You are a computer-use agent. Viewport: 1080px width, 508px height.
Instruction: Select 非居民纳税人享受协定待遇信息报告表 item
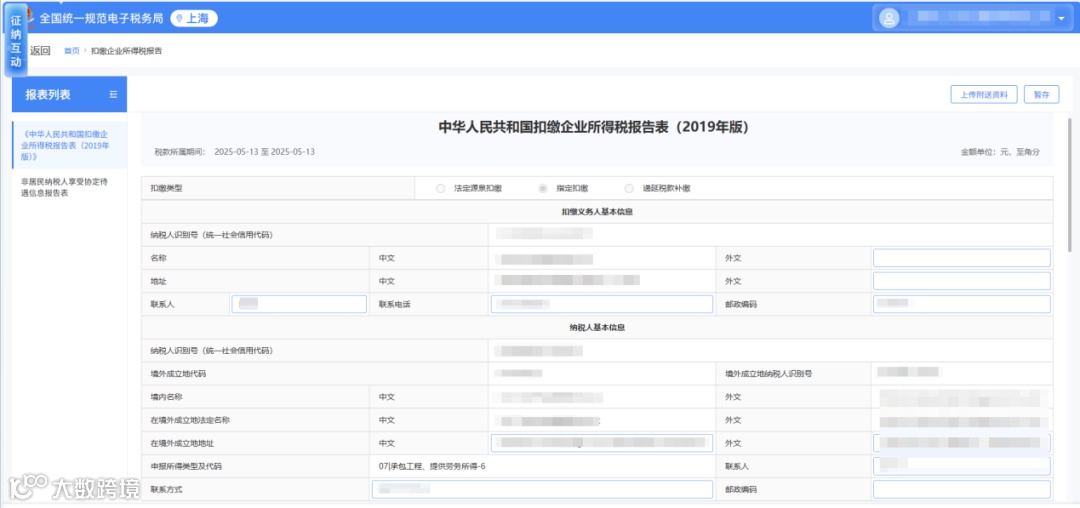65,187
